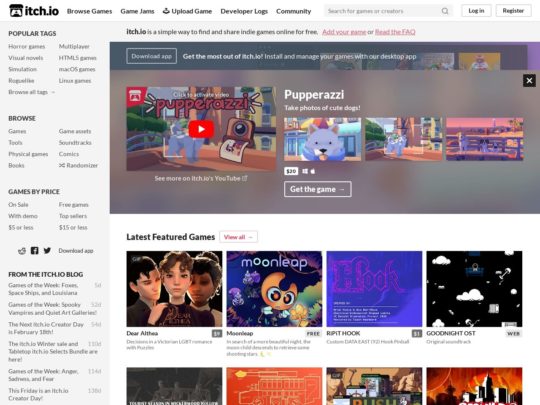Open Pupperazzi title link
The image size is (540, 405).
[x=314, y=94]
